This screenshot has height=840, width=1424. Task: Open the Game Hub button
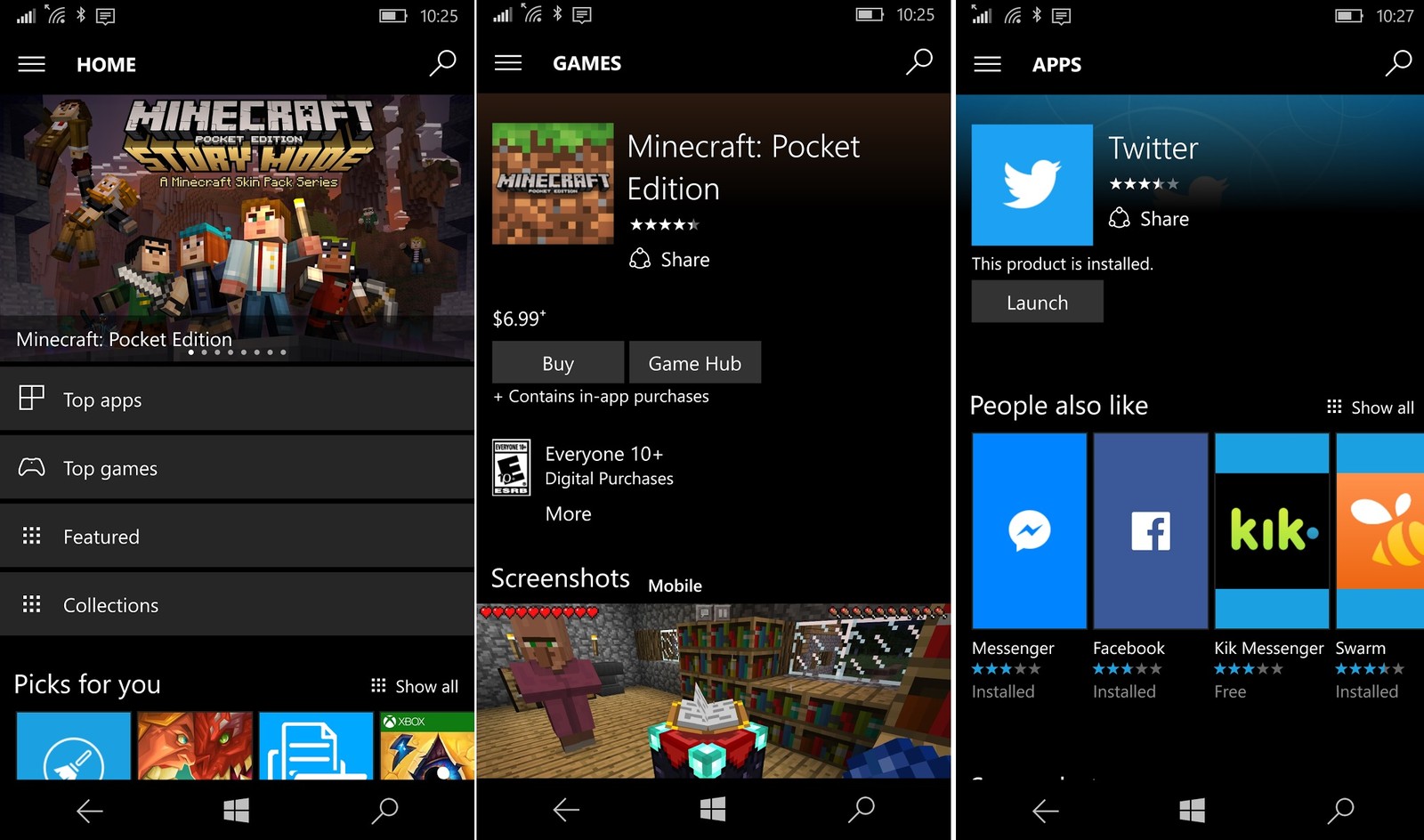[695, 363]
